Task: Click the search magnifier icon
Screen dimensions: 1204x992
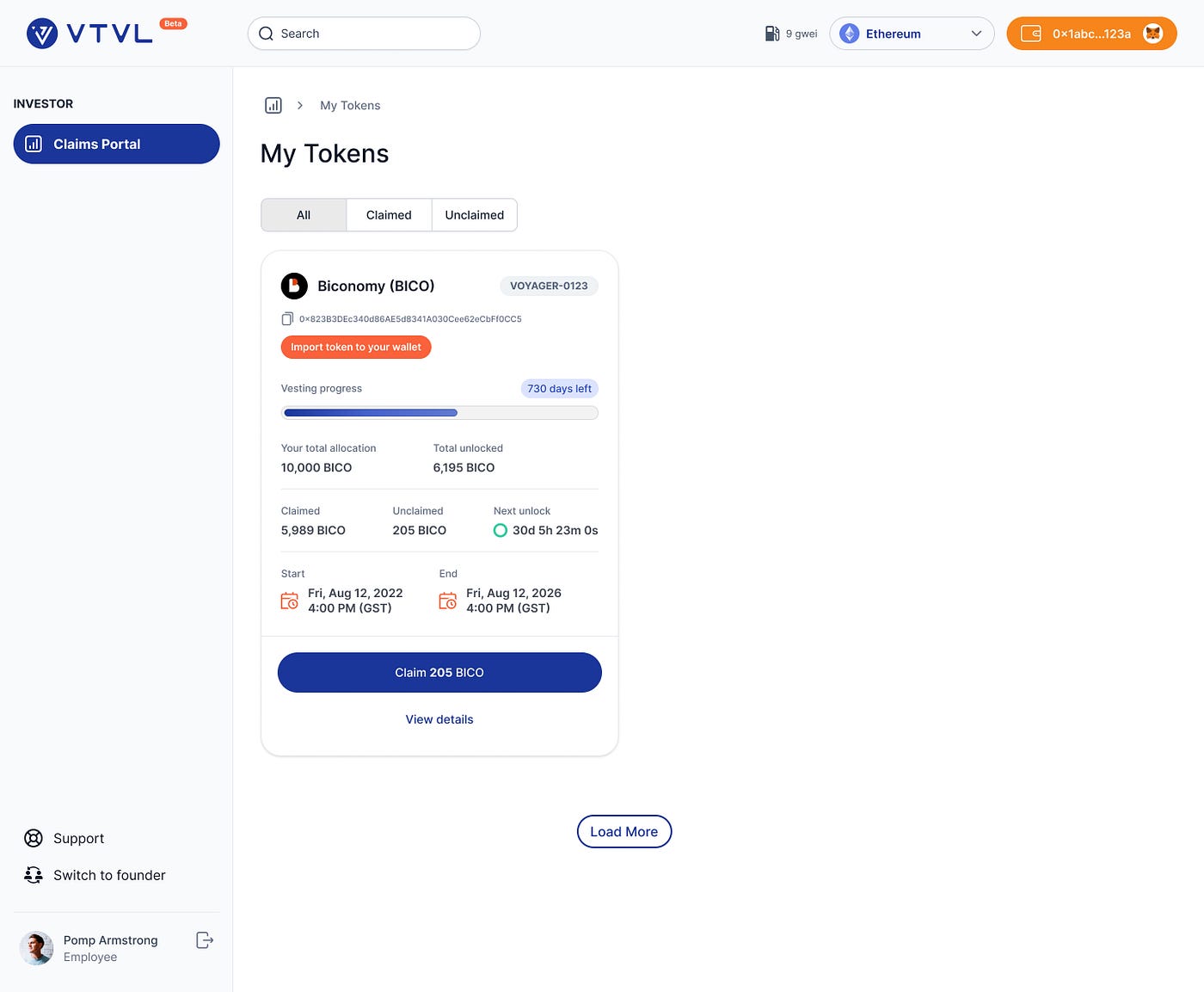Action: [x=266, y=34]
